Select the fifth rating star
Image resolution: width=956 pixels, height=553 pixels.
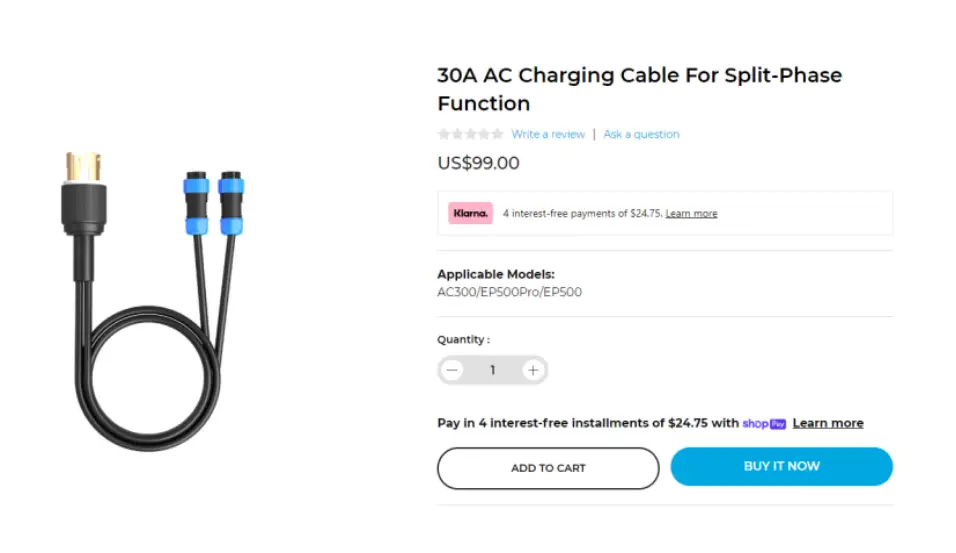(498, 134)
